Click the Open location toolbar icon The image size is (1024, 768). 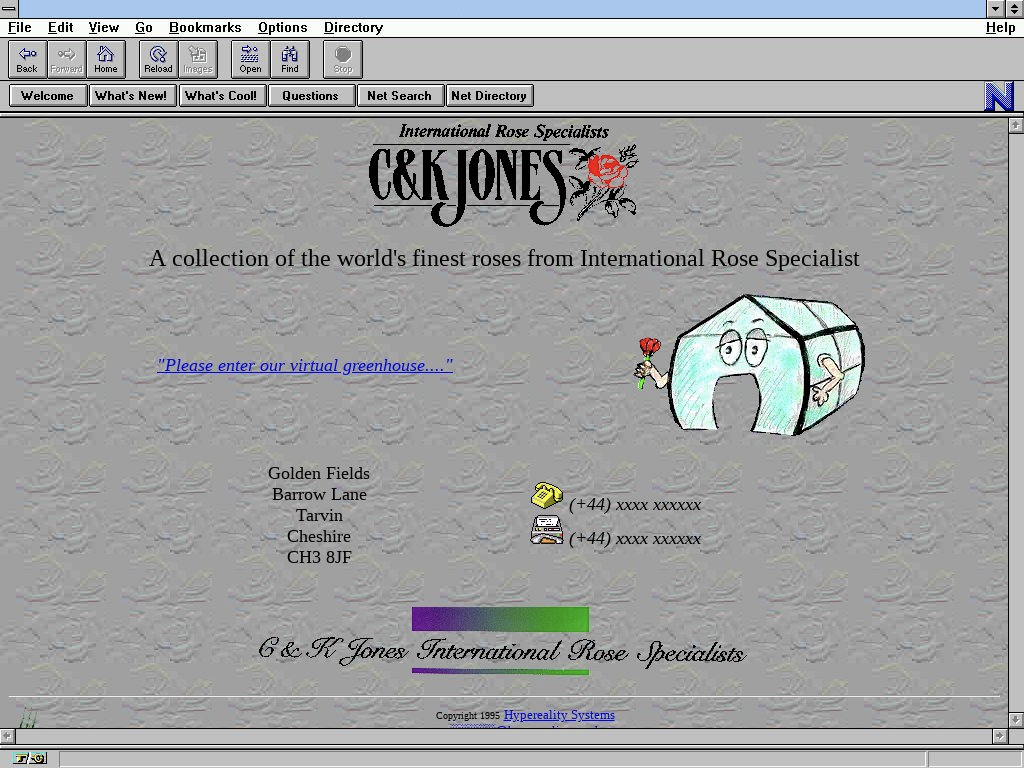coord(250,59)
